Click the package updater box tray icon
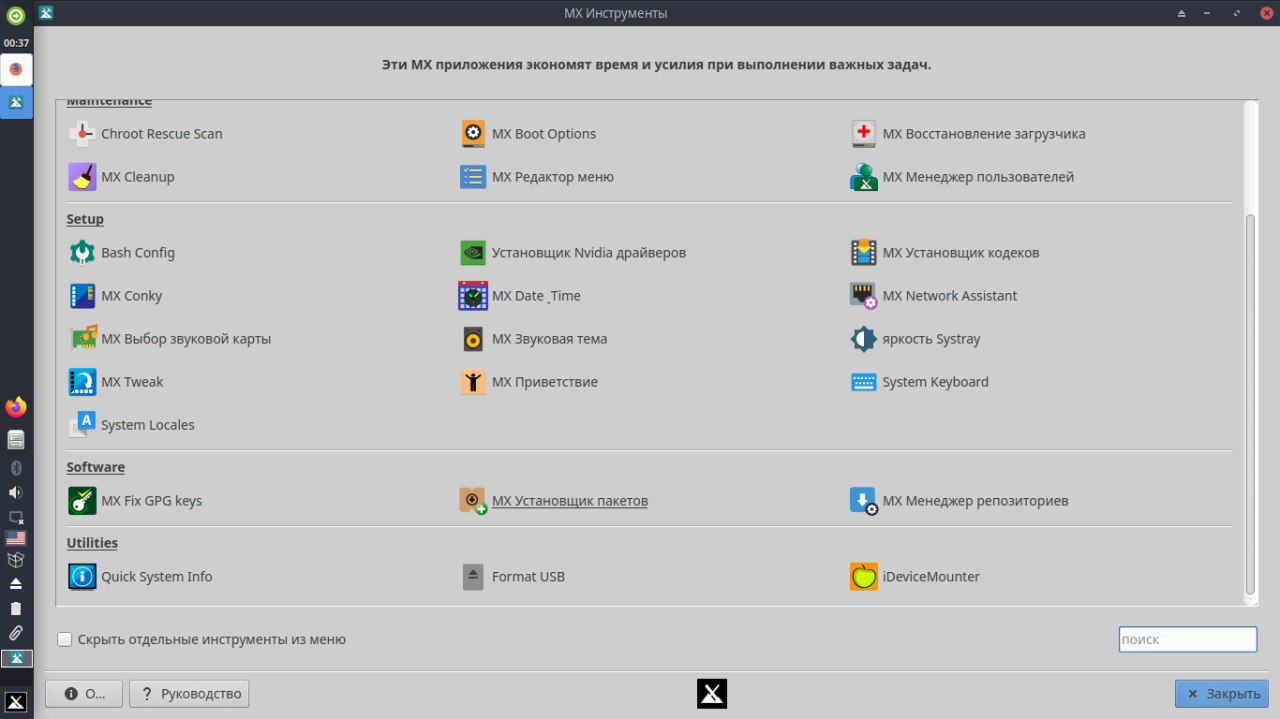The height and width of the screenshot is (719, 1280). pyautogui.click(x=16, y=560)
